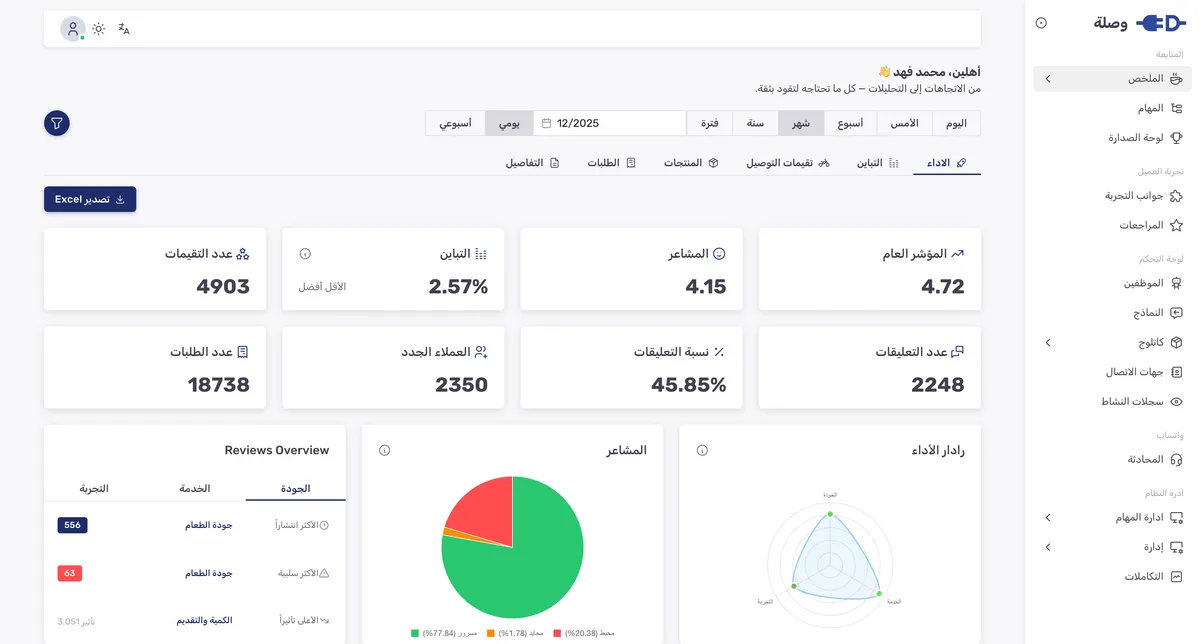Click the green سرور legend swatch under pie chart
The width and height of the screenshot is (1200, 644).
point(413,632)
